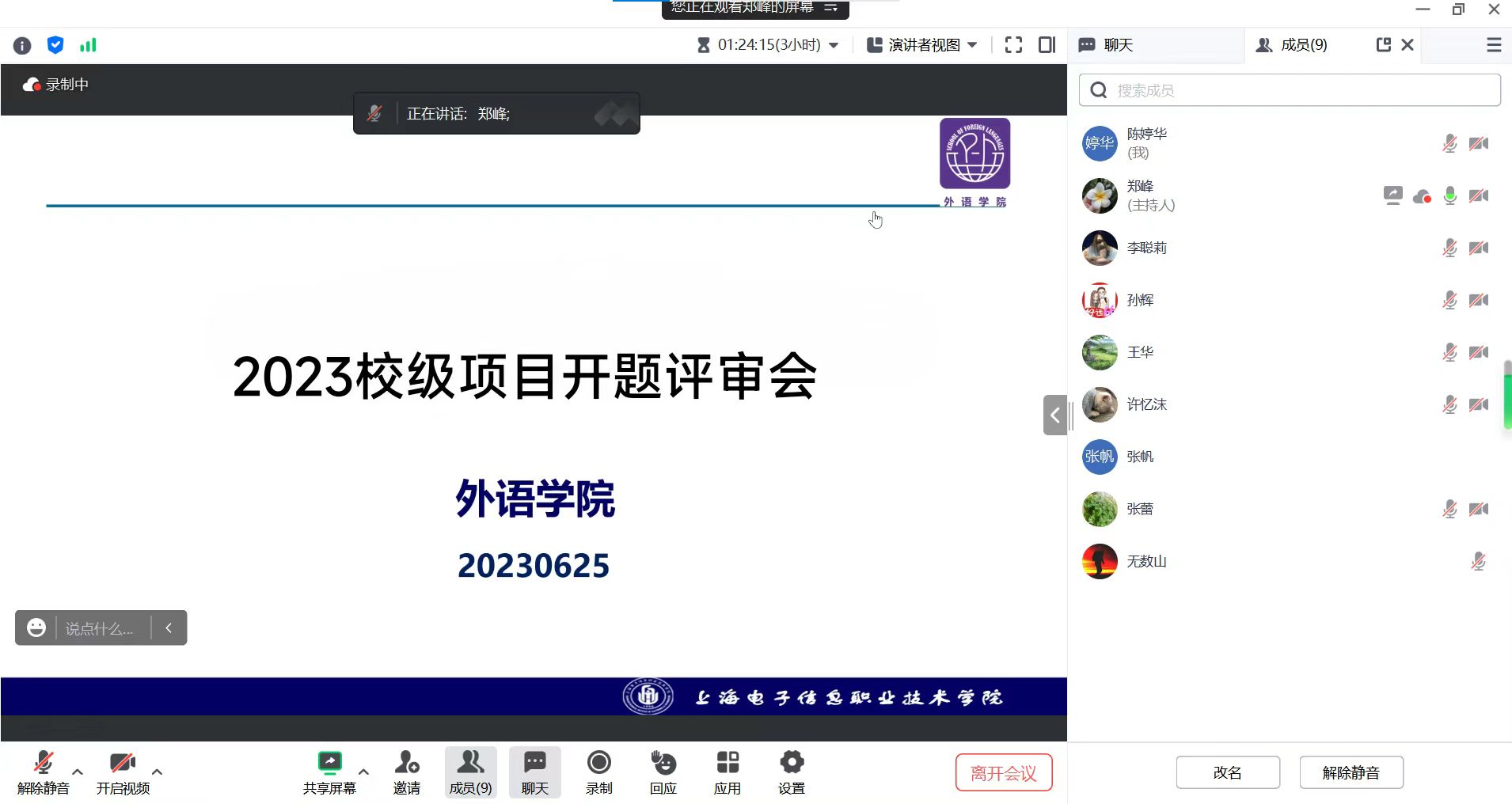Open the Invite participants icon
Viewport: 1512px width, 804px height.
406,772
